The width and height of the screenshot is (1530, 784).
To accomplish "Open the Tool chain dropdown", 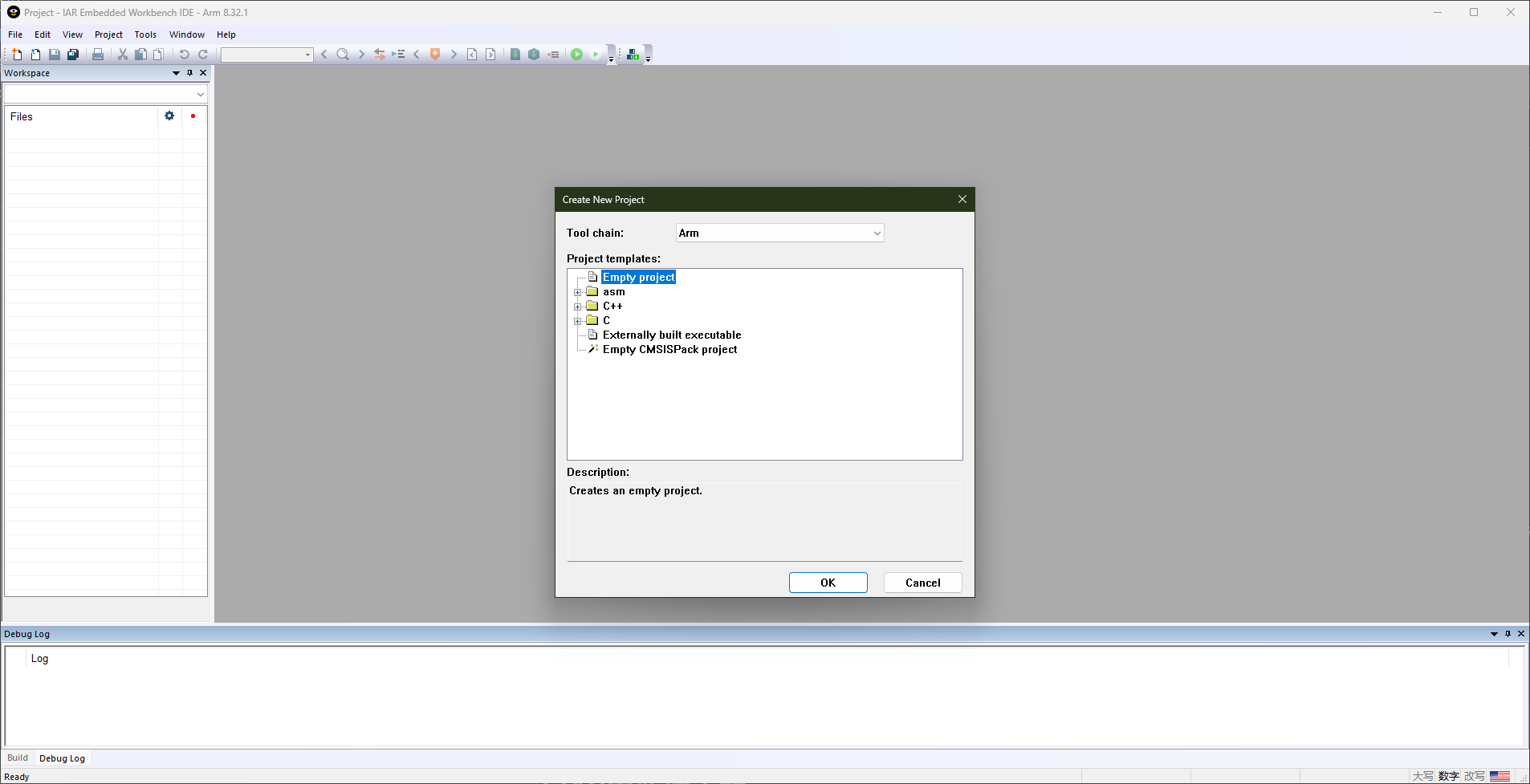I will click(877, 234).
